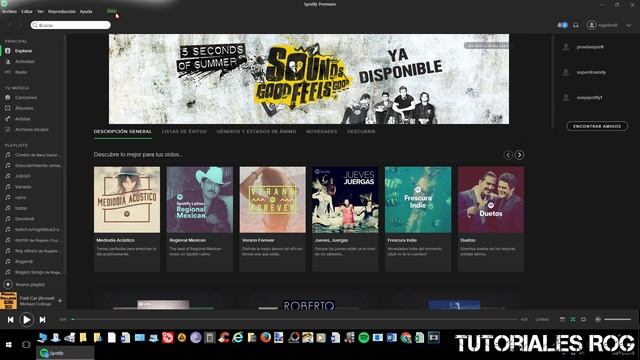
Task: Show lyrics with the Letras button
Action: (x=542, y=319)
